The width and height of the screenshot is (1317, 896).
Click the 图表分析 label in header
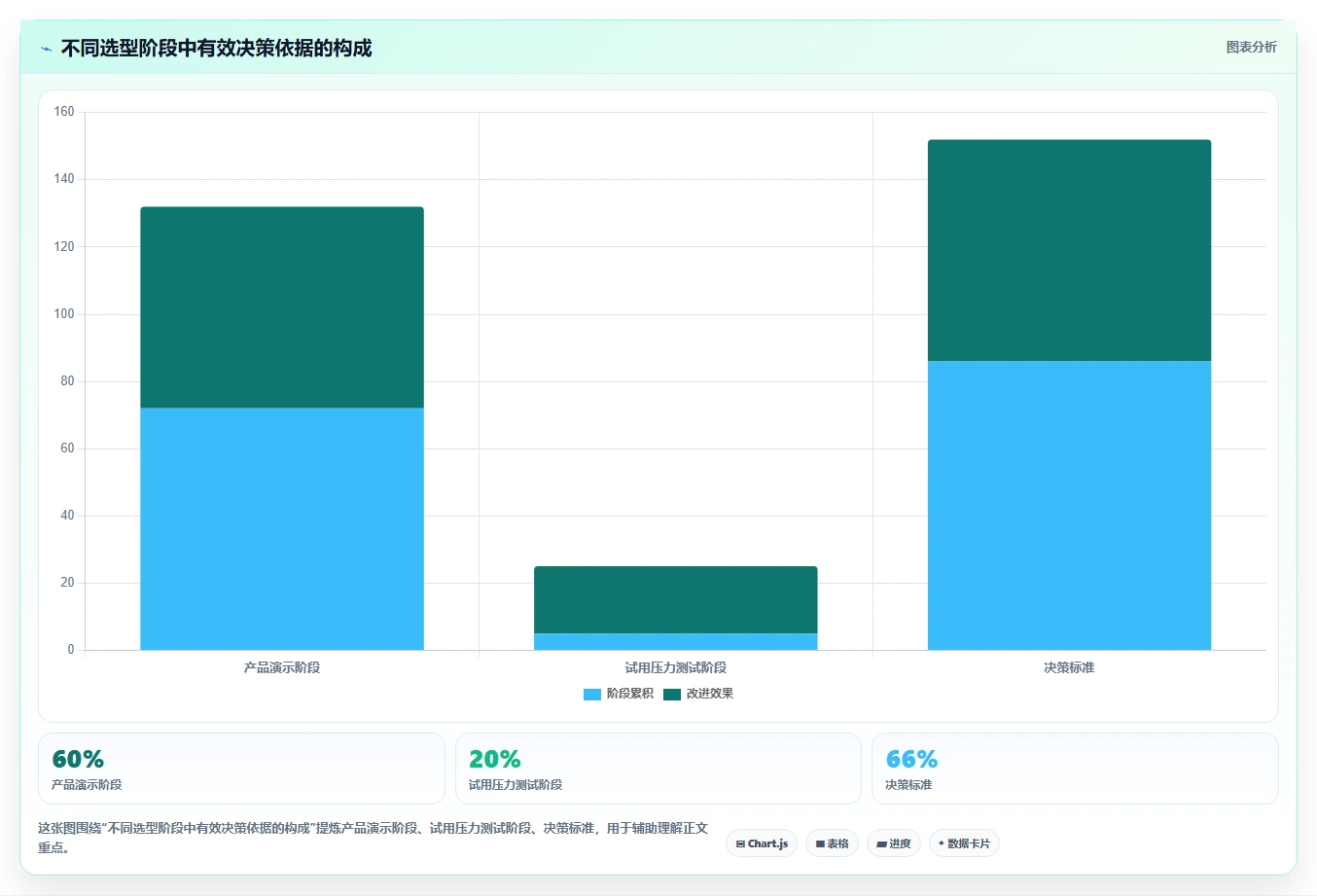pos(1251,47)
